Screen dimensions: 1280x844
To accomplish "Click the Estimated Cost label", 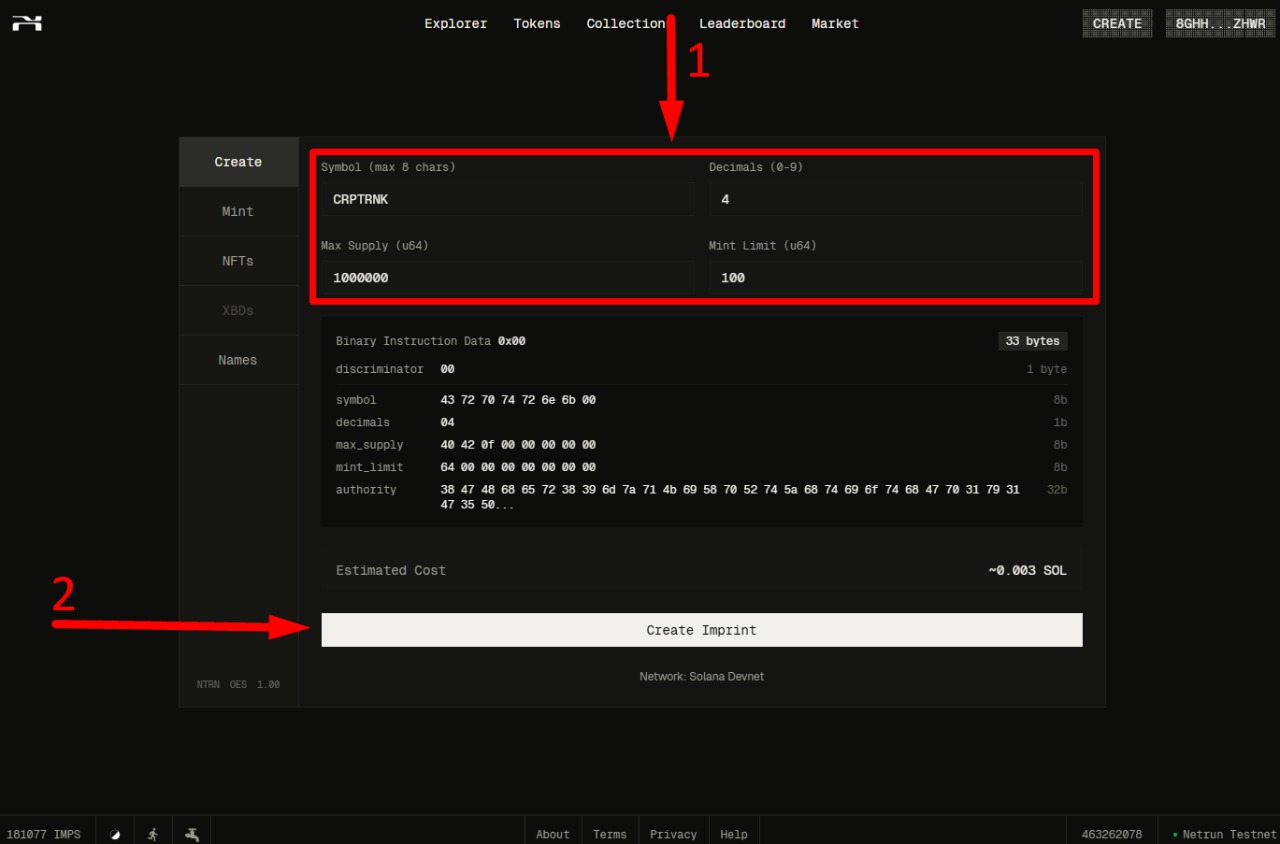I will (x=391, y=570).
